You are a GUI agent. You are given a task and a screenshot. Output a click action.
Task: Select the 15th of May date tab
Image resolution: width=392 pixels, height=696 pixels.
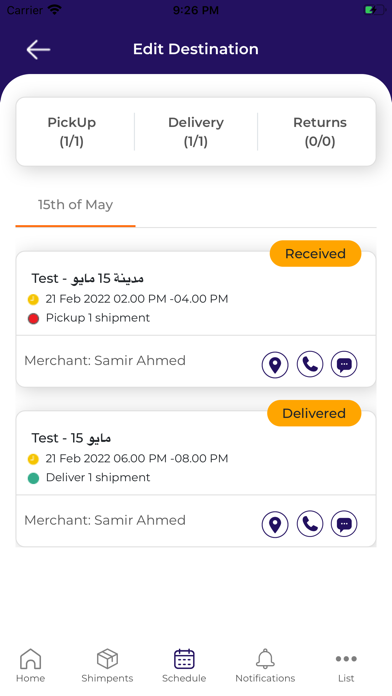click(x=75, y=205)
